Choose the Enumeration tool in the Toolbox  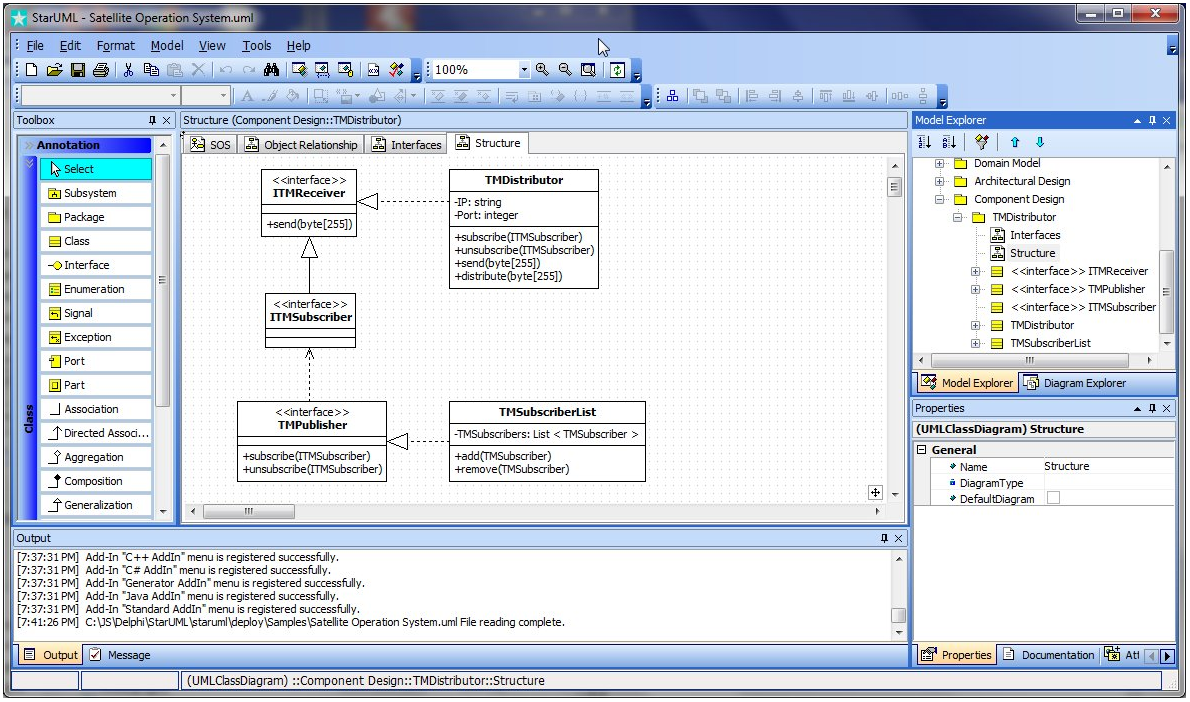(x=95, y=289)
